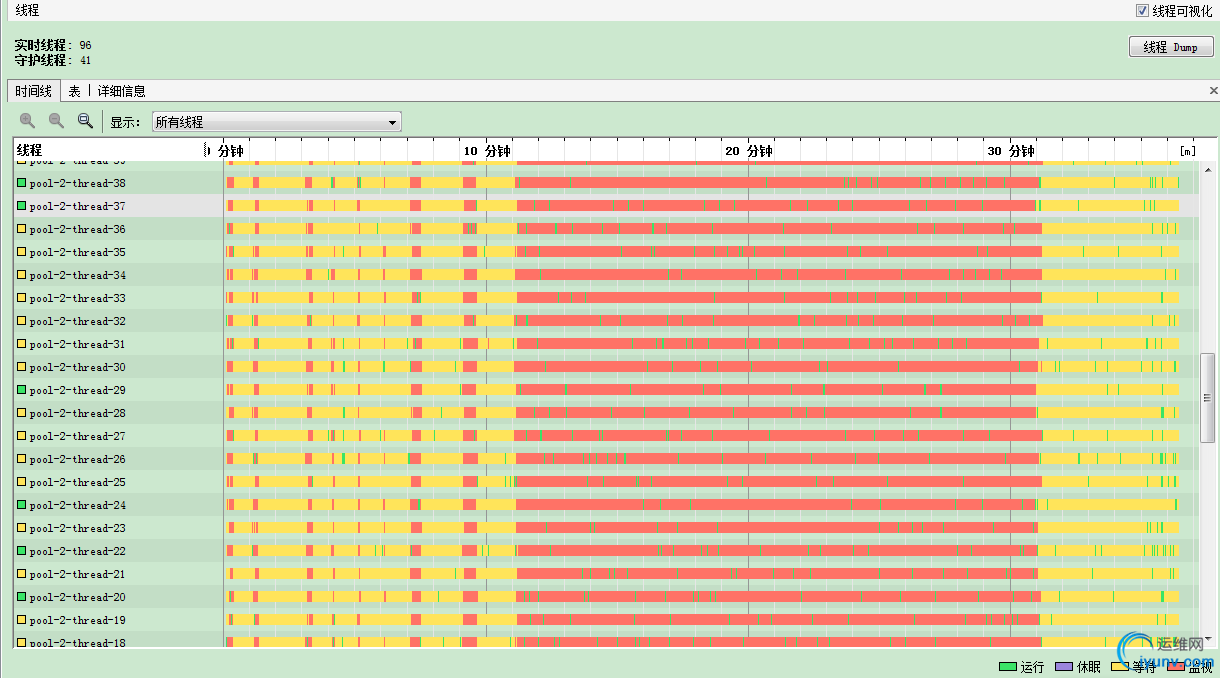The width and height of the screenshot is (1220, 678).
Task: Open the 显示 所有线程 dropdown
Action: pyautogui.click(x=276, y=122)
